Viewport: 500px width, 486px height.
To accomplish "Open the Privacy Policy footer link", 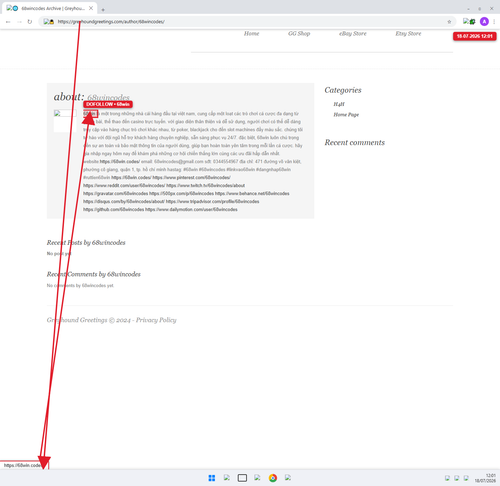I will [156, 320].
